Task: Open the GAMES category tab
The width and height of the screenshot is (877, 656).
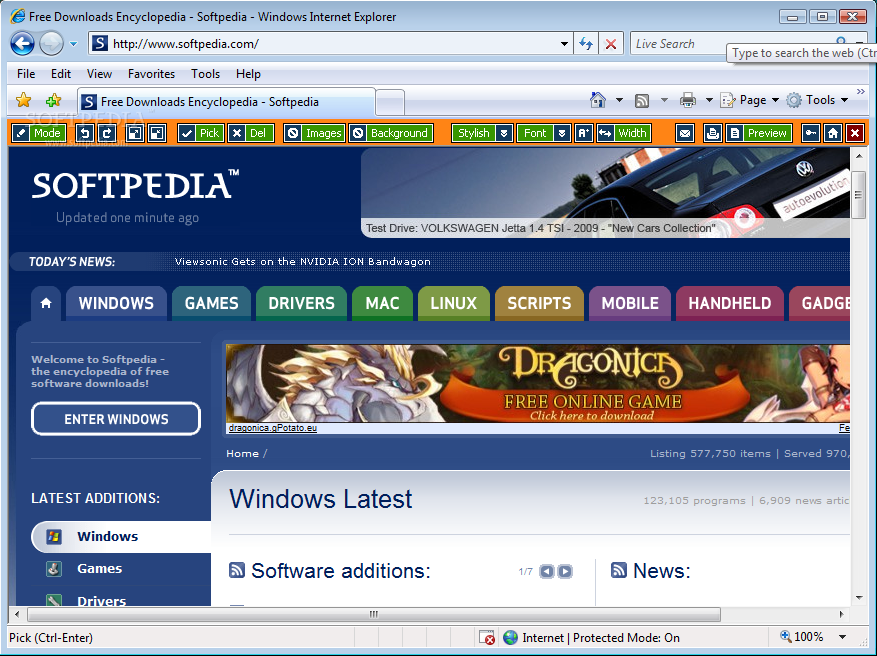Action: click(211, 303)
